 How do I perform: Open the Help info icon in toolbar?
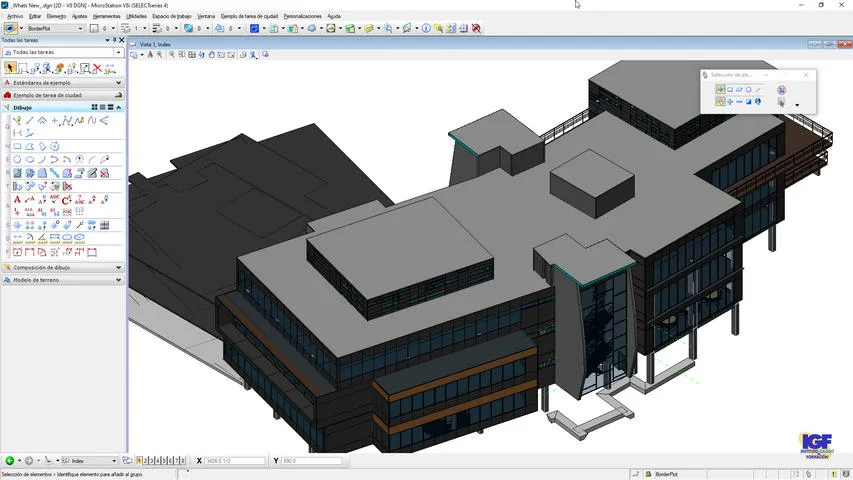pos(426,28)
